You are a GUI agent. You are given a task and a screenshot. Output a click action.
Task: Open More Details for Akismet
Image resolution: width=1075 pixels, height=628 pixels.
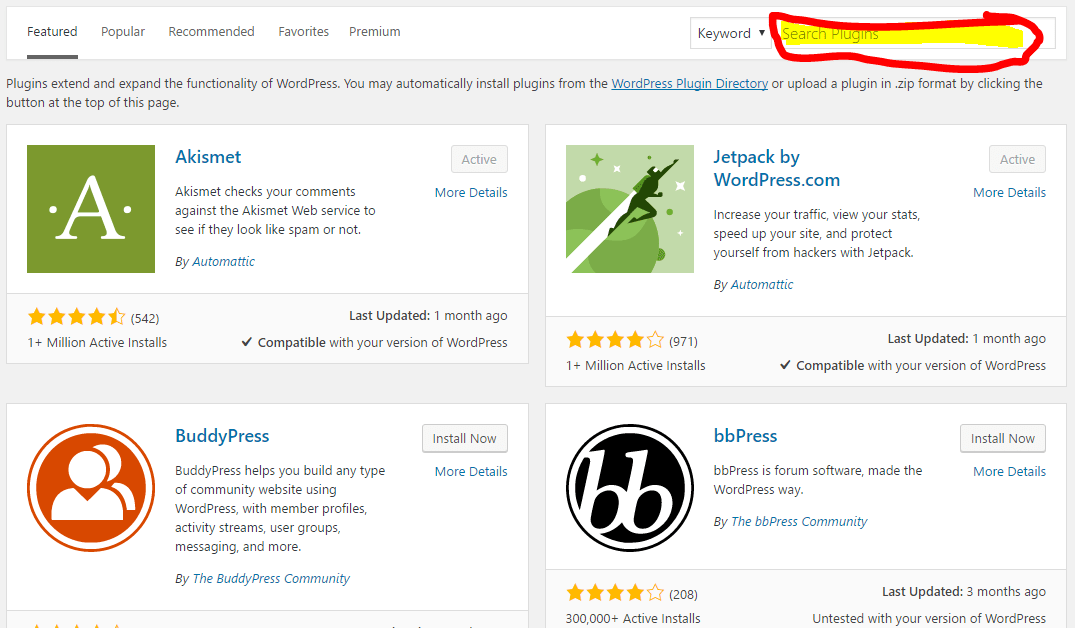point(471,193)
